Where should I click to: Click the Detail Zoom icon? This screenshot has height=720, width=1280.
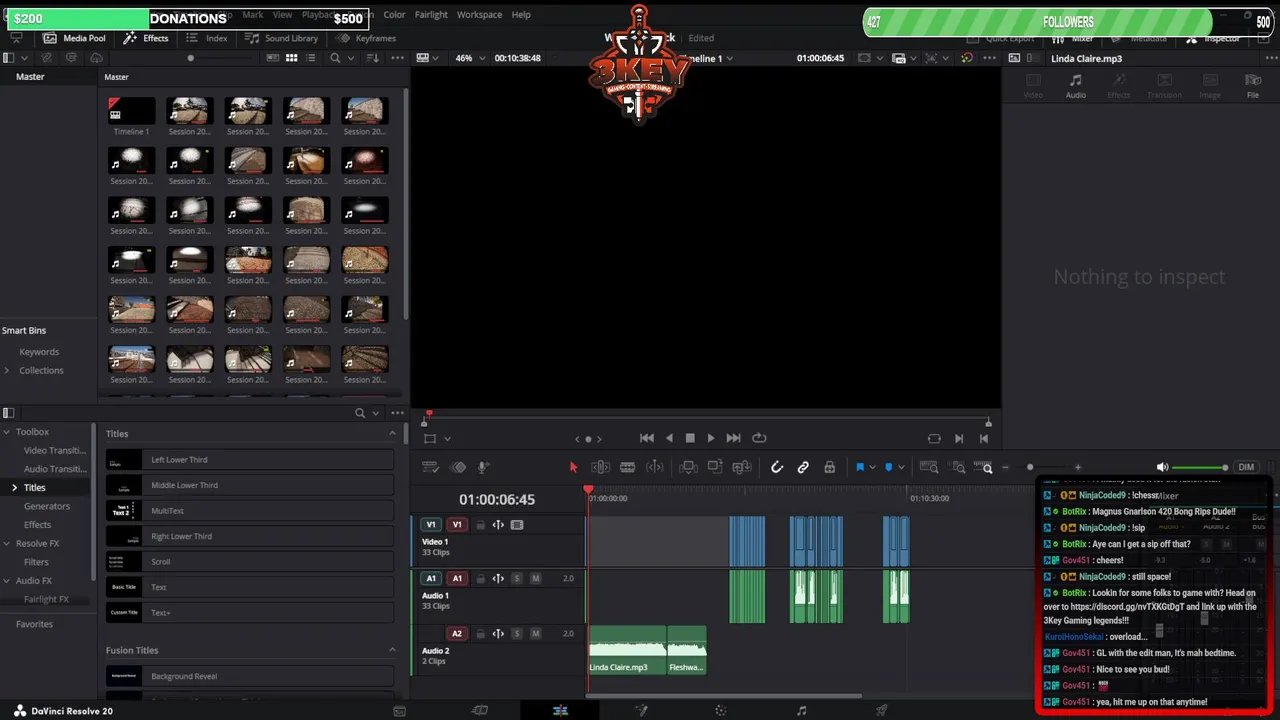point(959,467)
